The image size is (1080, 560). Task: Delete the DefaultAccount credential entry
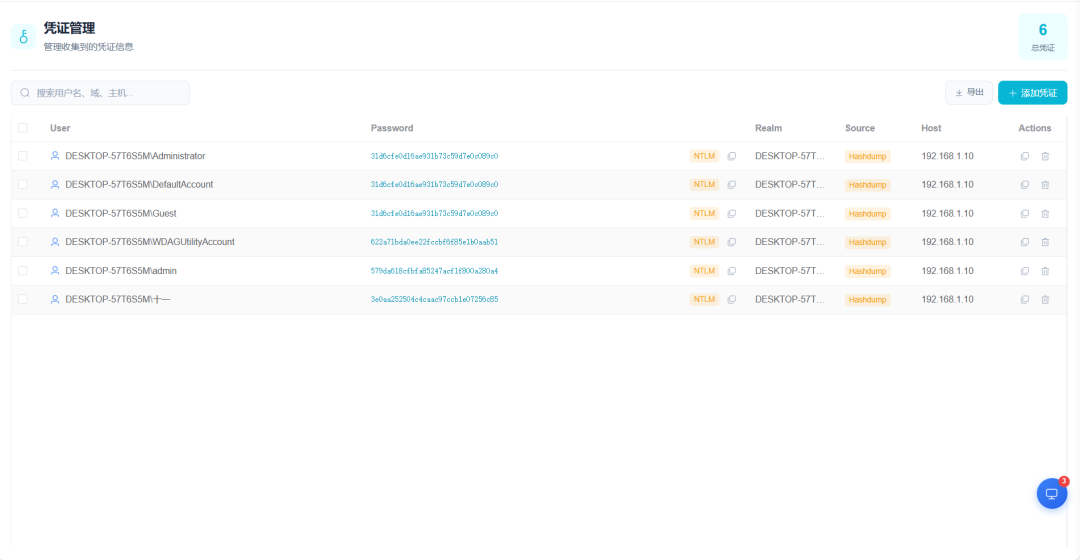[x=1045, y=185]
